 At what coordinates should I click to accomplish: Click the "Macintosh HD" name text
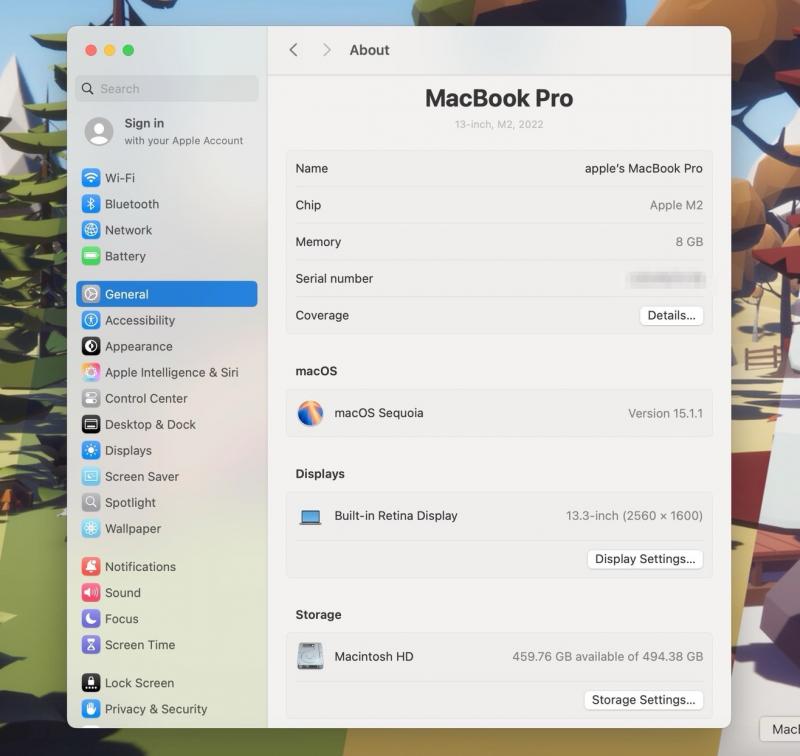[374, 656]
